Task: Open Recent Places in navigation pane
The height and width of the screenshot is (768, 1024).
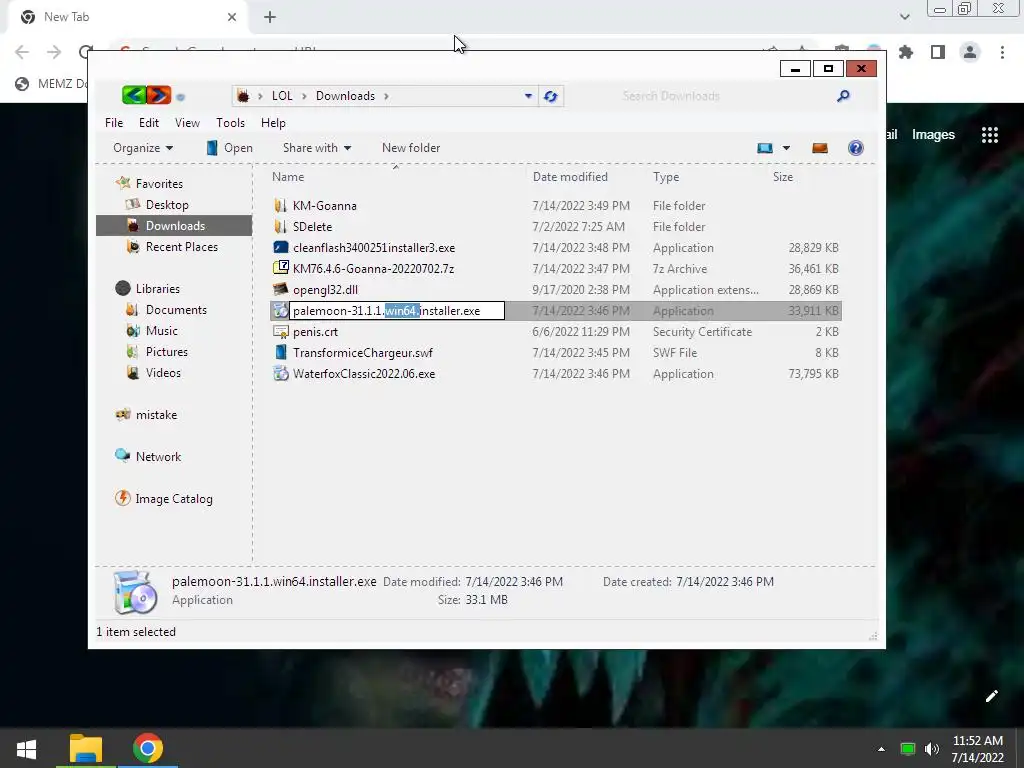Action: point(182,247)
